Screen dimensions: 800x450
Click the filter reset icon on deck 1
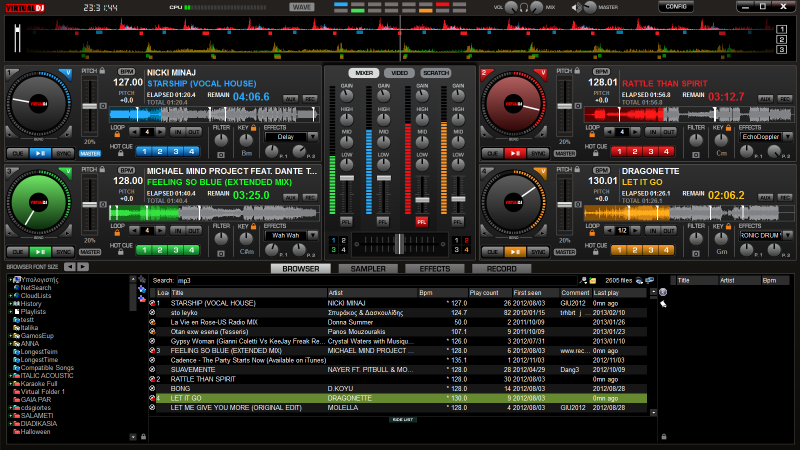coord(221,154)
